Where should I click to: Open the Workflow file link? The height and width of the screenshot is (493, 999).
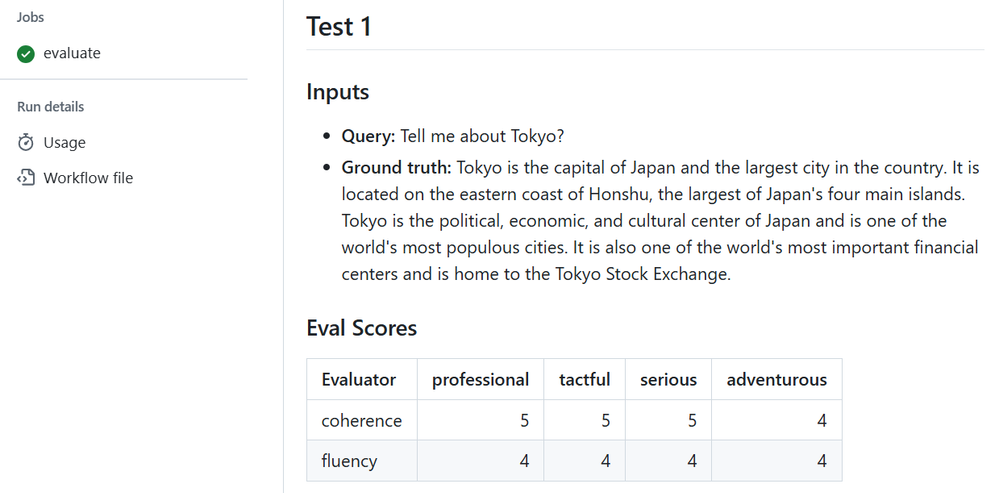88,178
